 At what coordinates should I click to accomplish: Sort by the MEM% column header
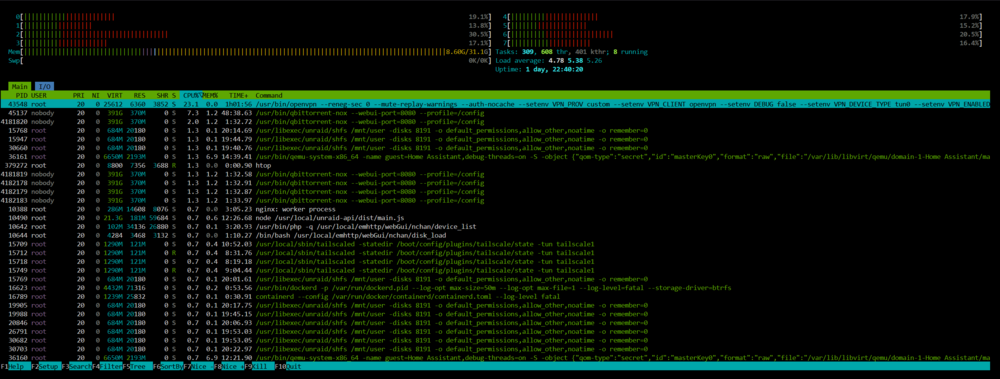pyautogui.click(x=210, y=95)
